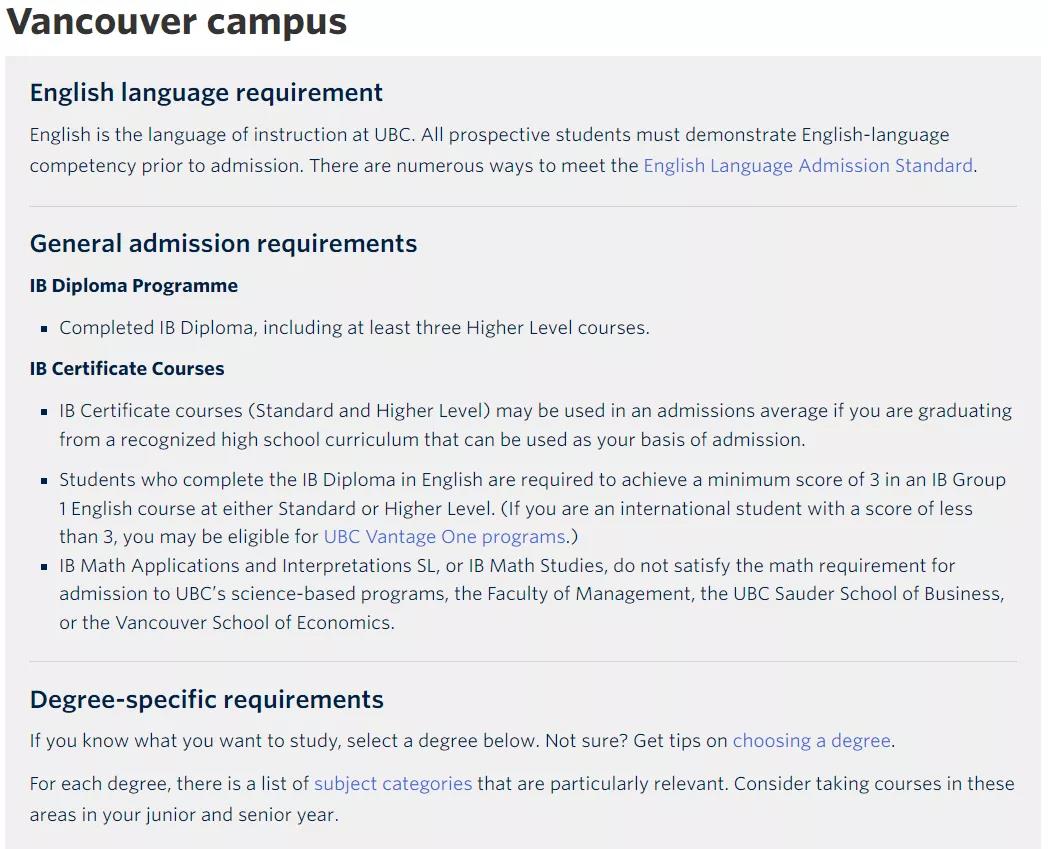Image resolution: width=1048 pixels, height=849 pixels.
Task: Open the English Language Admission Standard link
Action: 807,166
